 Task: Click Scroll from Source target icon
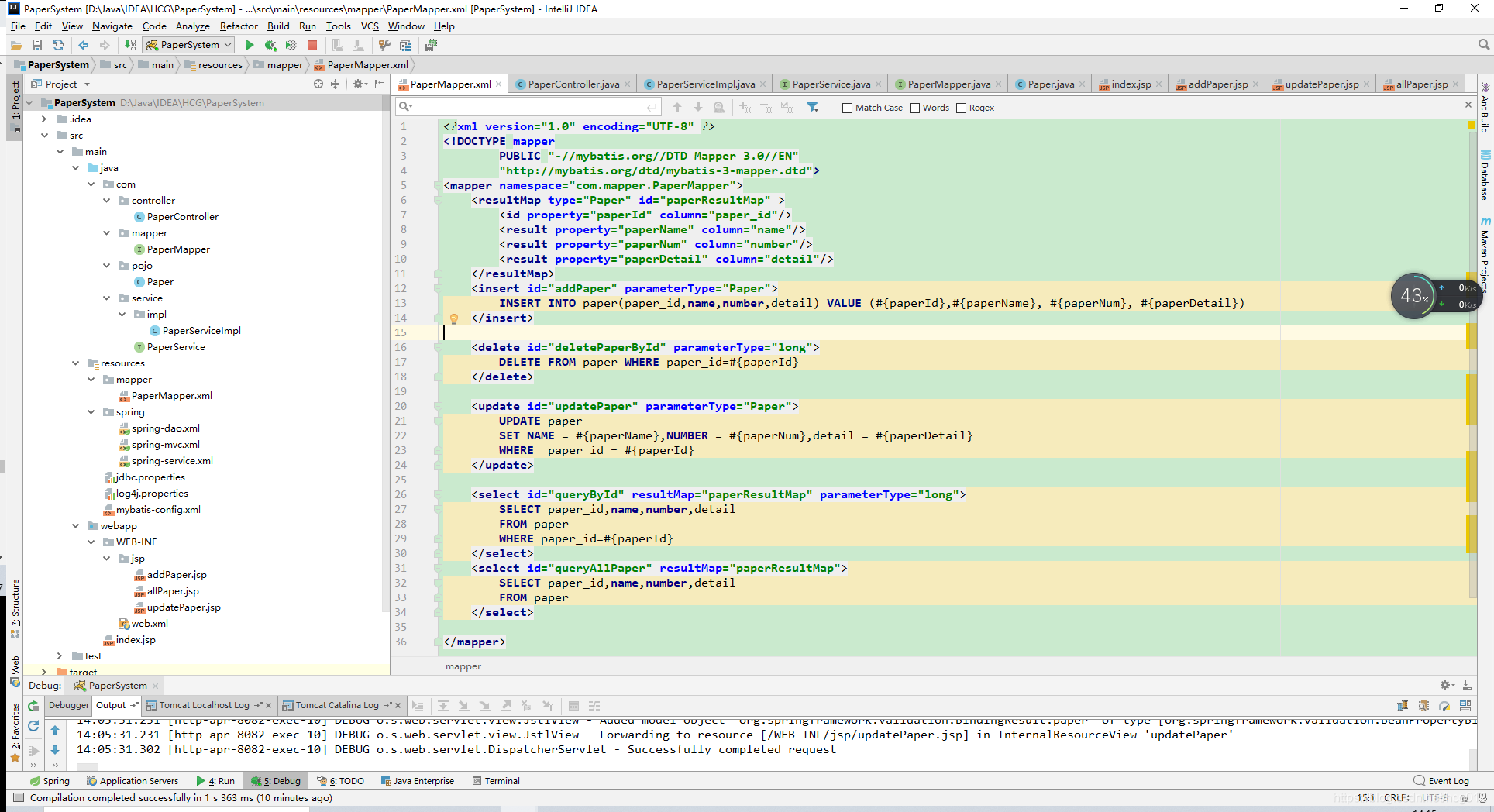[318, 84]
